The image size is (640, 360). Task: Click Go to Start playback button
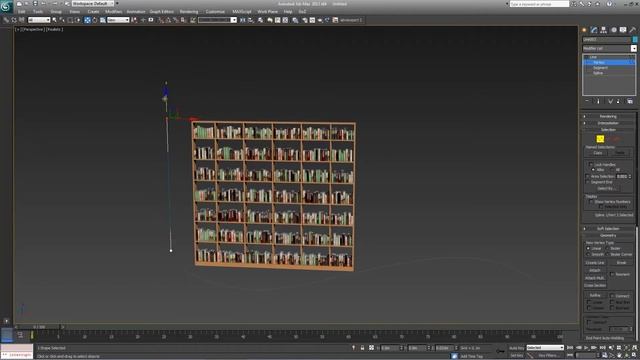pos(570,348)
